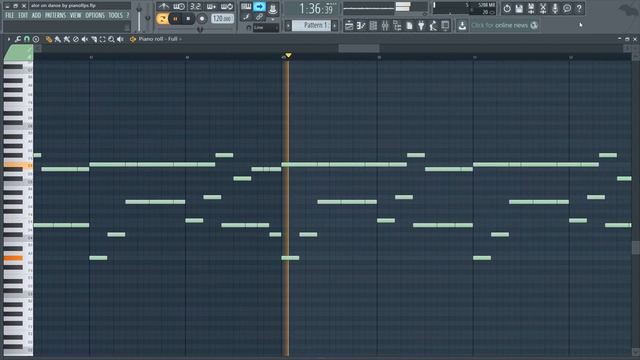The width and height of the screenshot is (640, 360).
Task: Select the Mute tool (speaker with x)
Action: tap(84, 39)
